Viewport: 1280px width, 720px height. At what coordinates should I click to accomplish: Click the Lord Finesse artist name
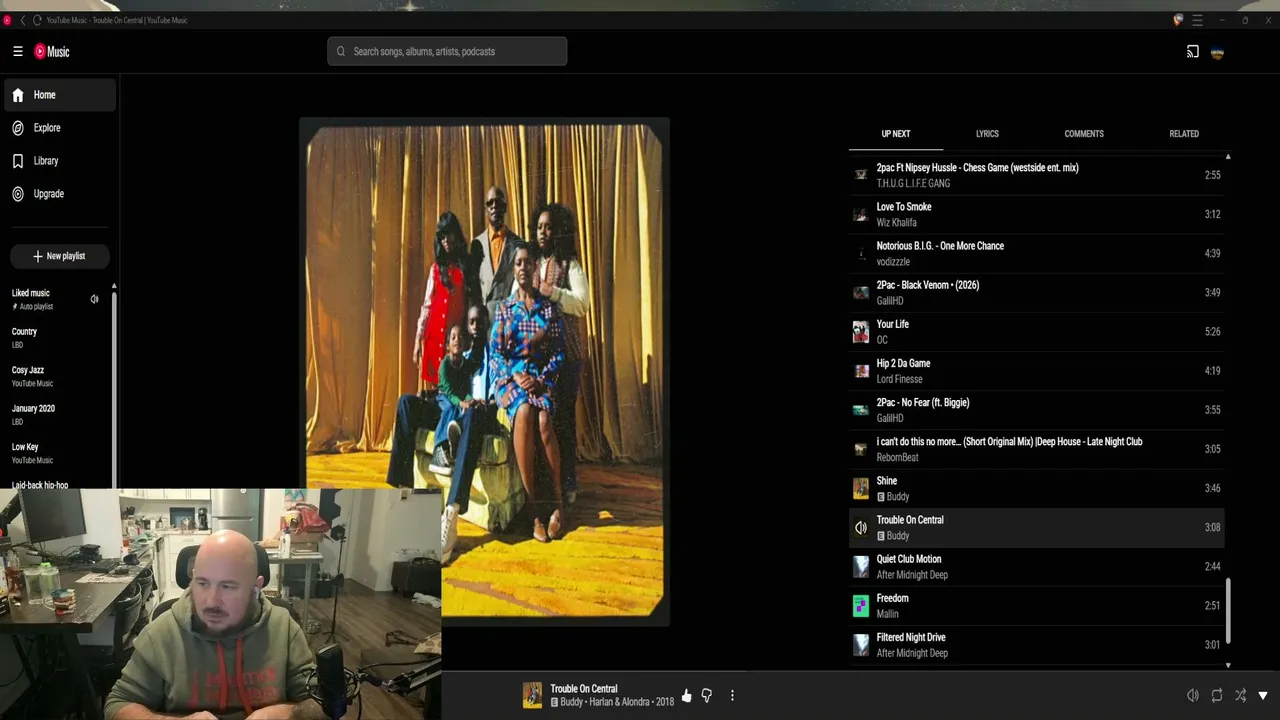coord(899,380)
